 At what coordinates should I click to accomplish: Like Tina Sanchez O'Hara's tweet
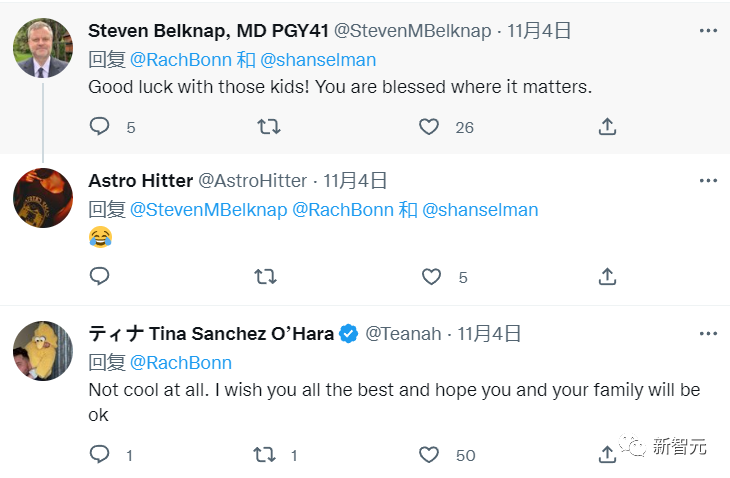[429, 455]
